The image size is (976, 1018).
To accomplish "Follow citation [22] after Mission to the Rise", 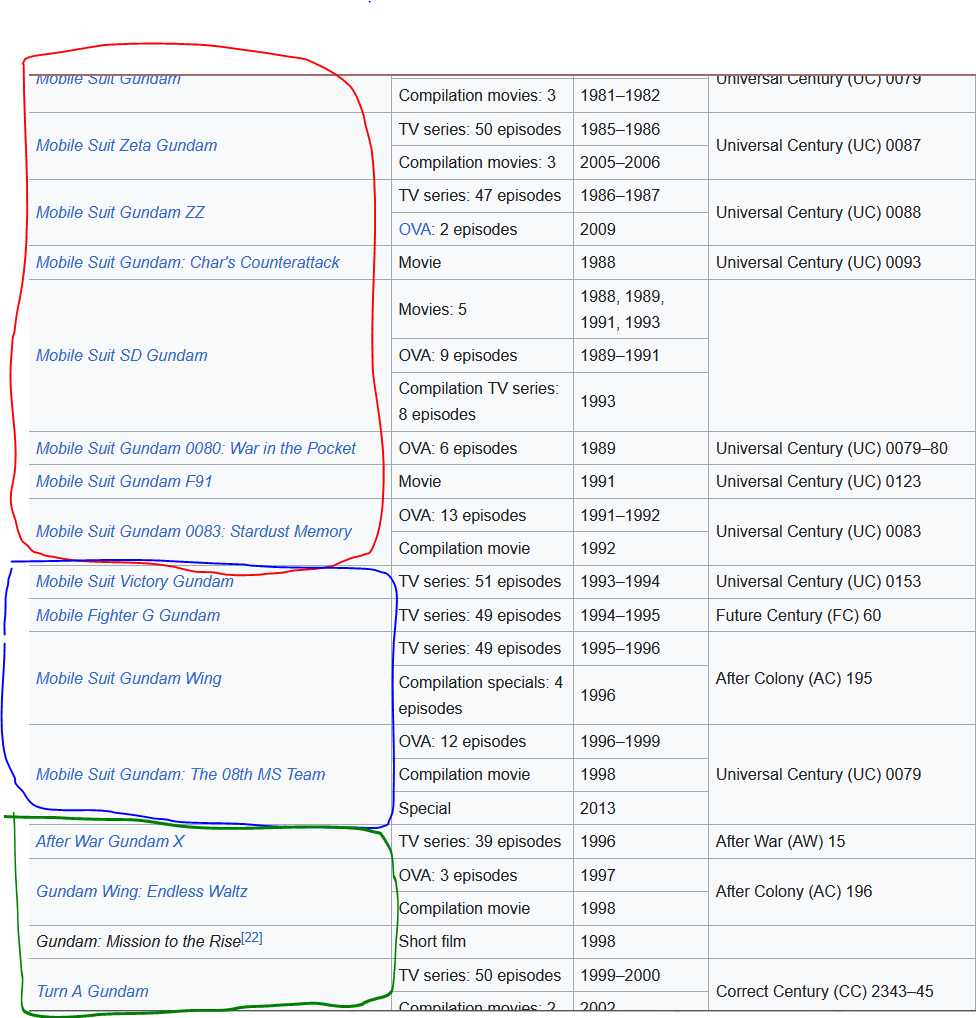I will 252,937.
